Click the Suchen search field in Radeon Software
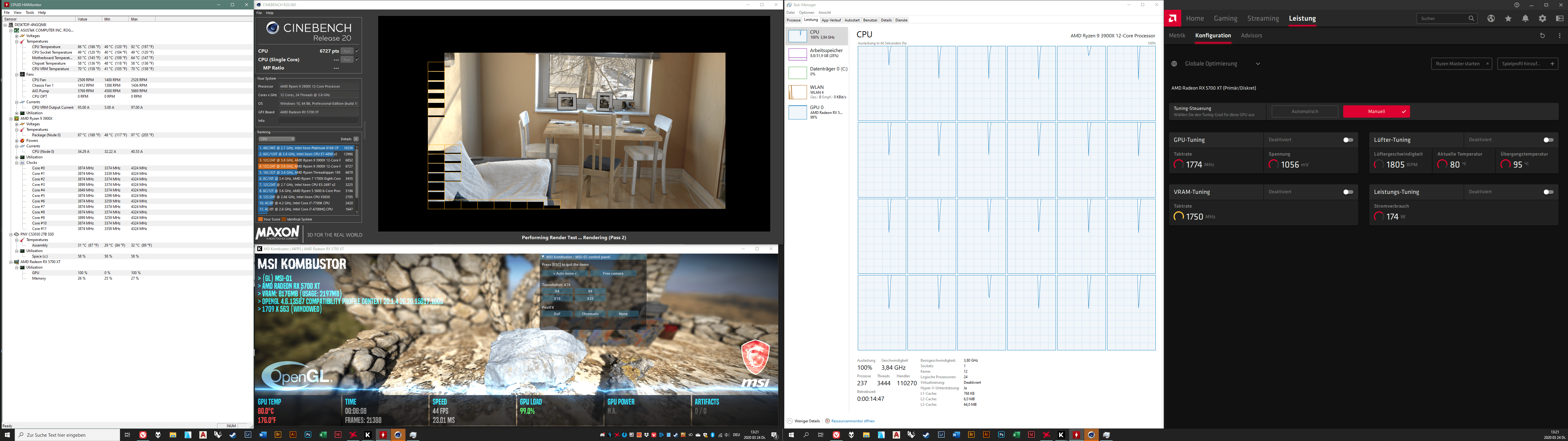1568x441 pixels. pos(1447,18)
